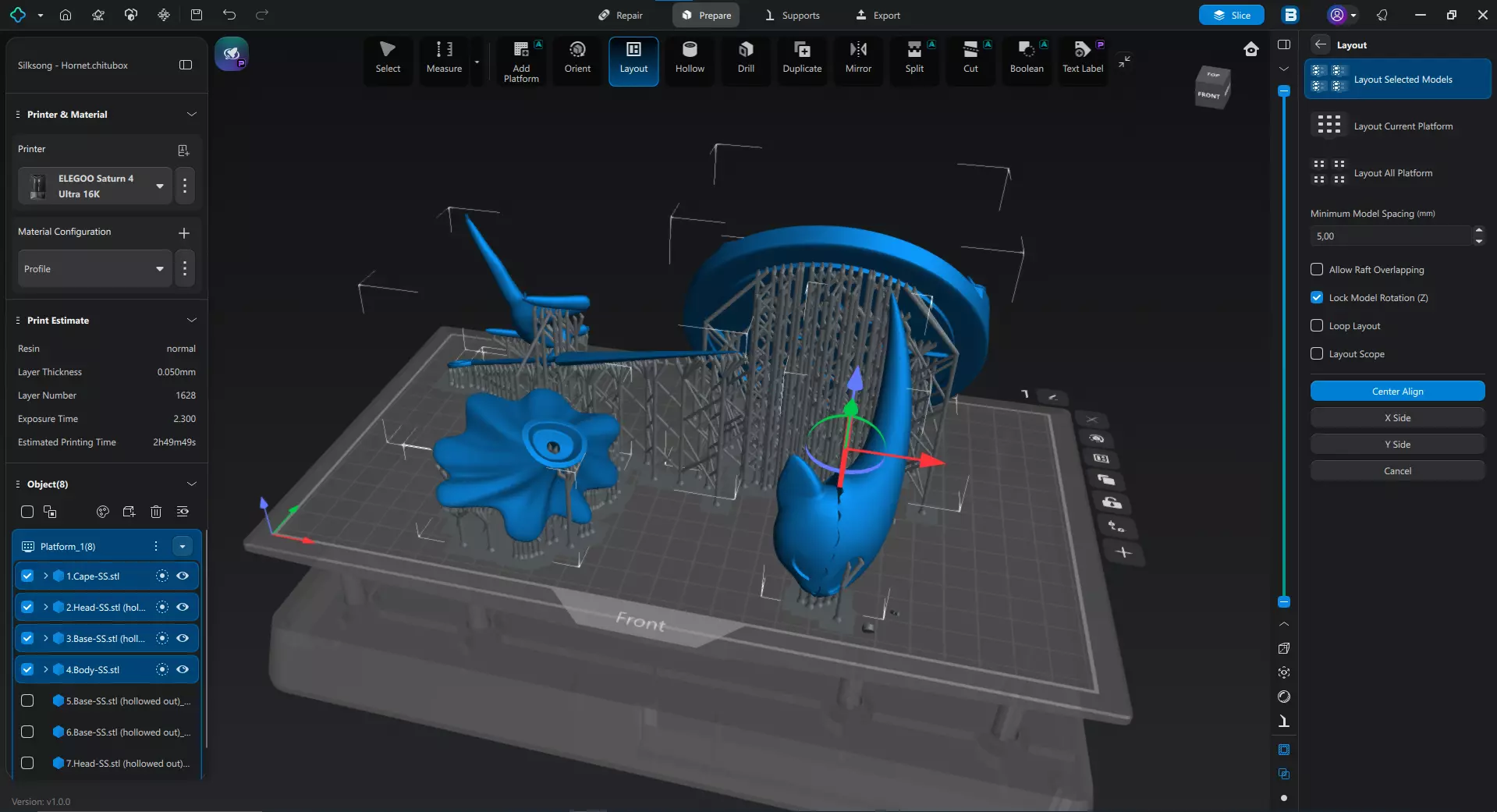
Task: Uncheck 1.Cape-SS.stl checkbox
Action: (x=27, y=576)
